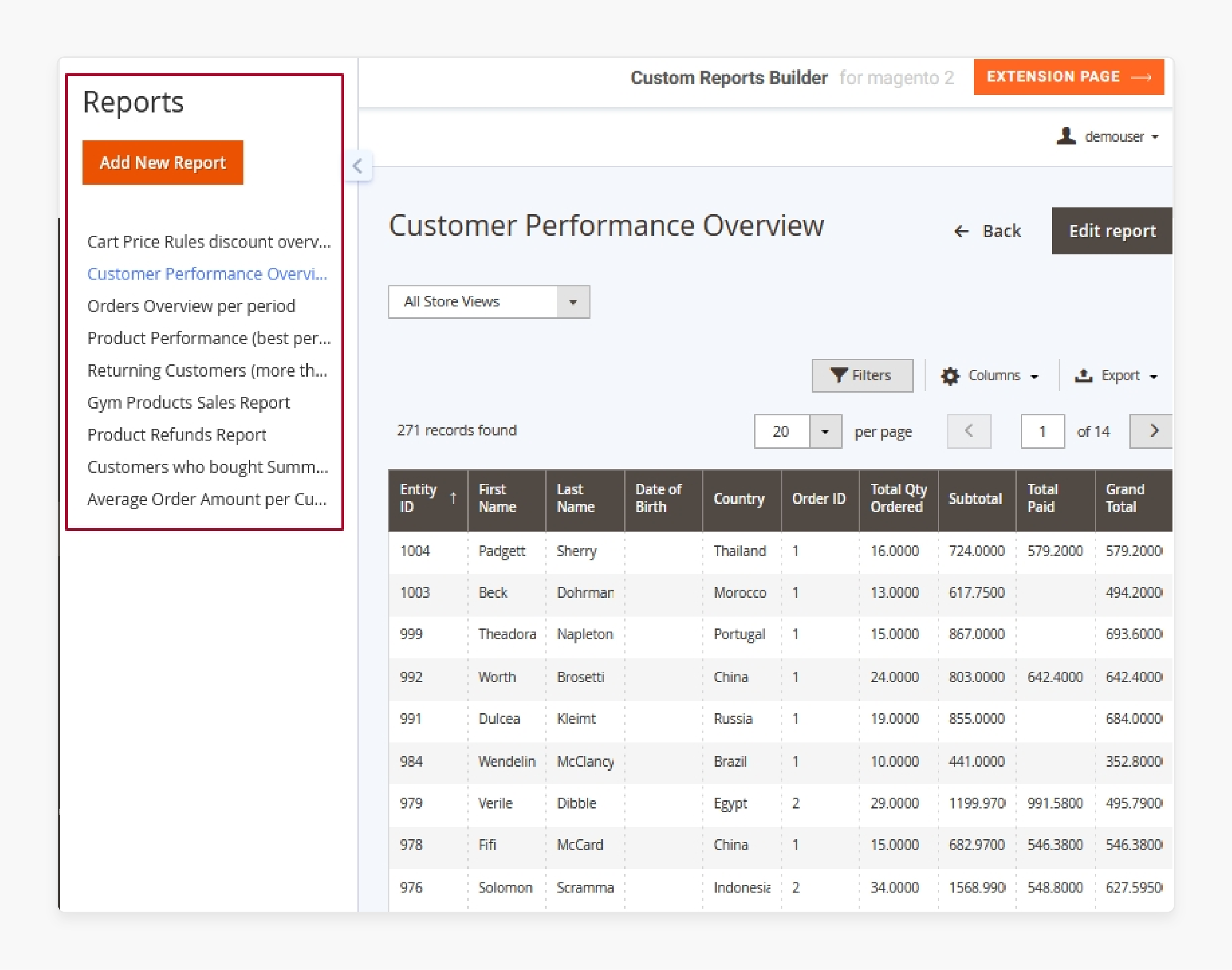Go to the next page of records

point(1151,431)
